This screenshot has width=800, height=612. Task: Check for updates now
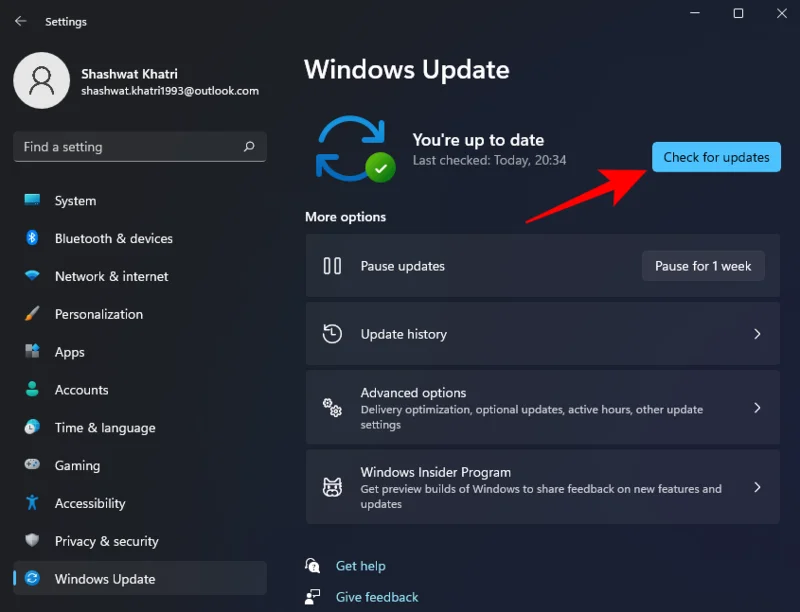(716, 157)
